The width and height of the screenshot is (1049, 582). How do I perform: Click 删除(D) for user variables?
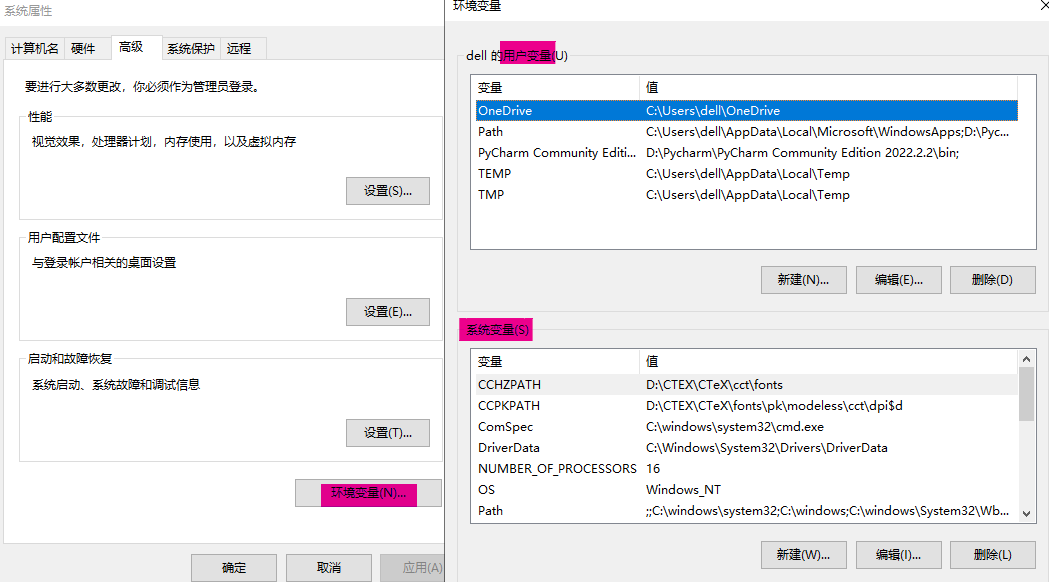pos(993,280)
